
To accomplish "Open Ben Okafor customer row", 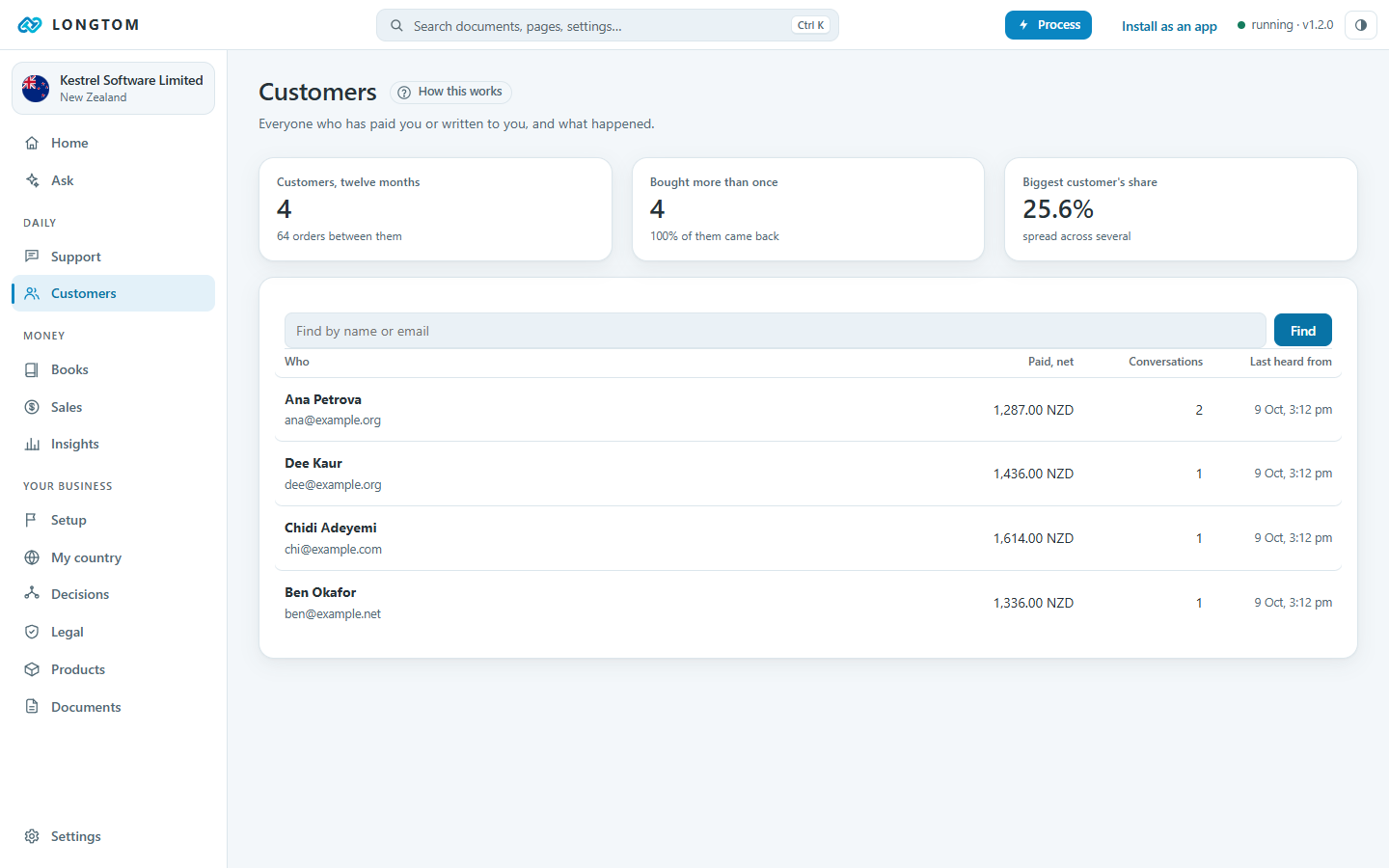I will tap(808, 603).
